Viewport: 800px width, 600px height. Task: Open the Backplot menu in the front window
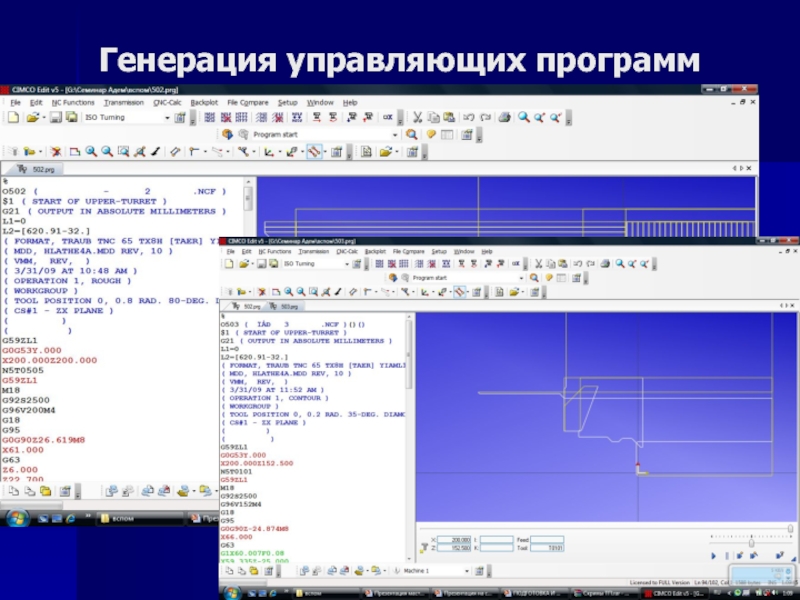coord(375,251)
